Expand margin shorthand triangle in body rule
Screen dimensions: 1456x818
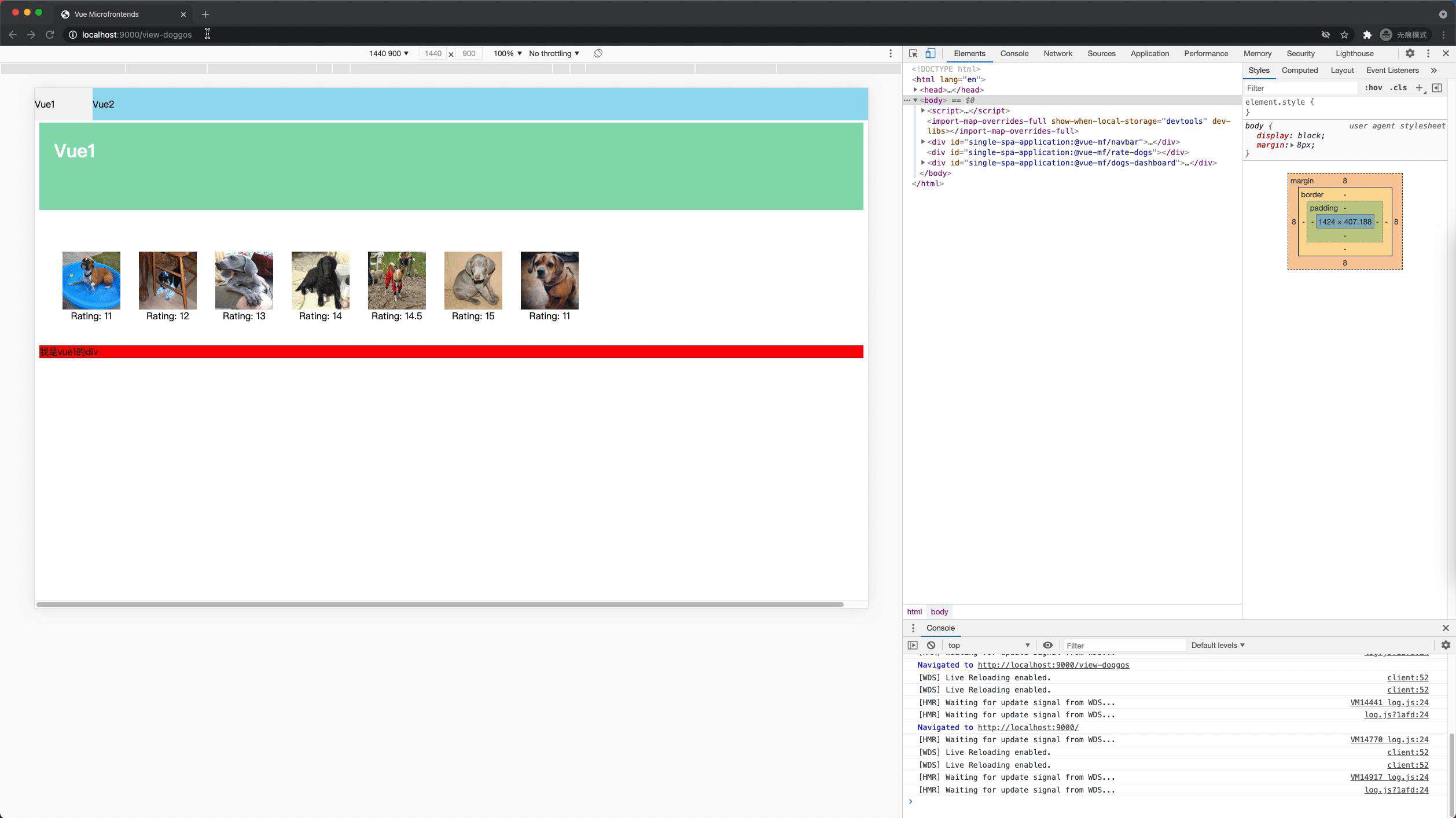click(x=1292, y=145)
